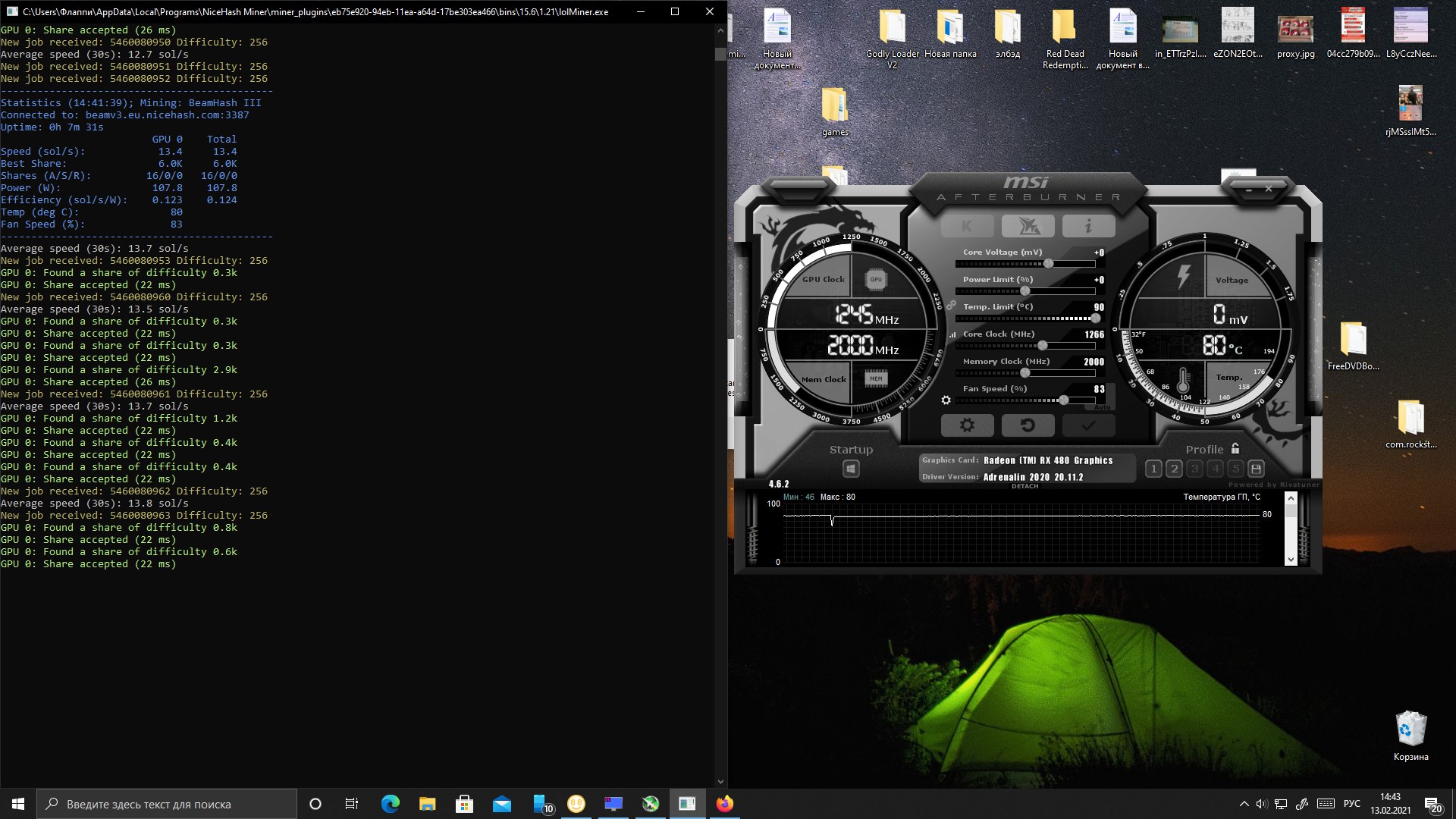Switch РУС keyboard language indicator

[1351, 804]
